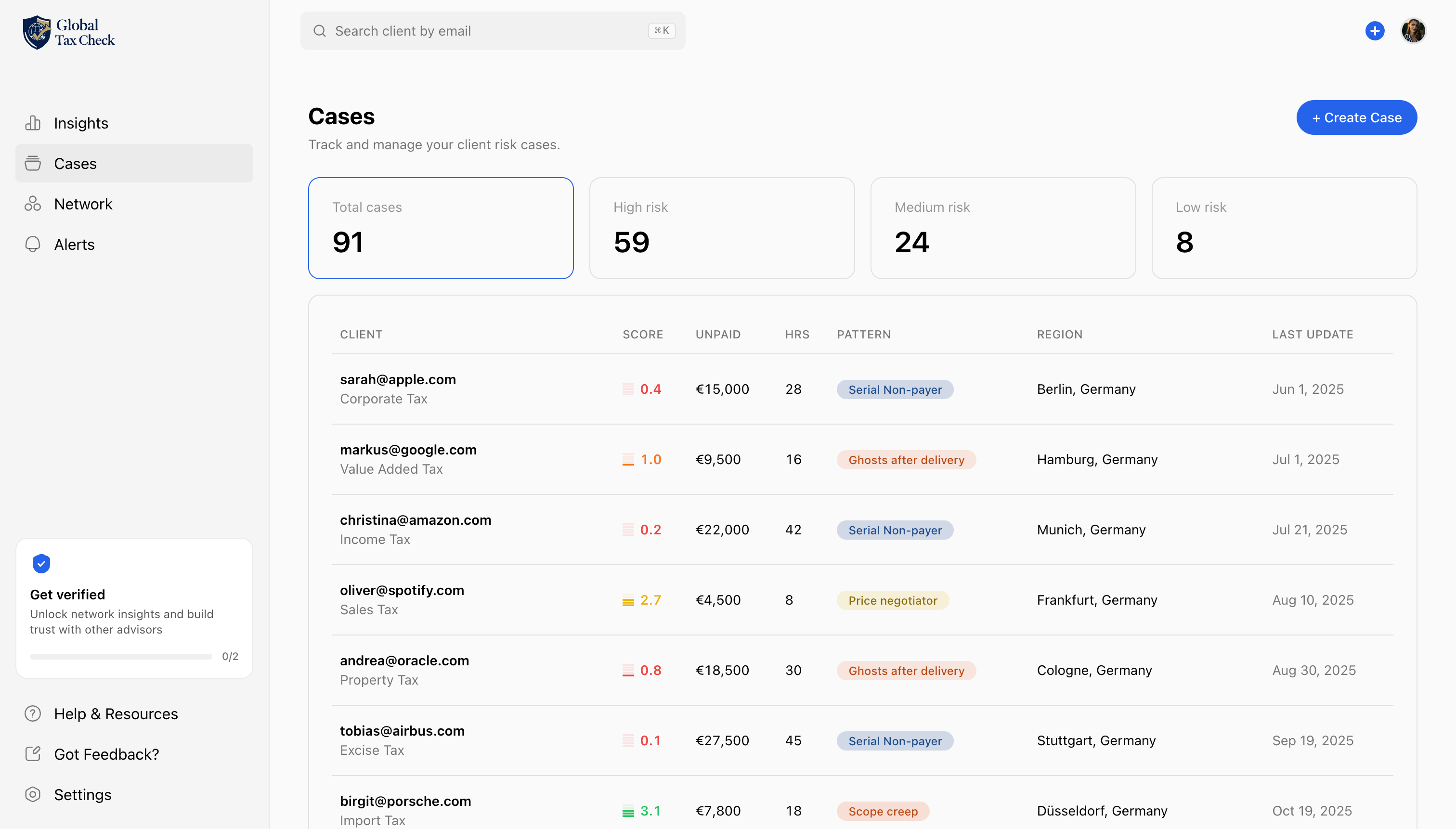The image size is (1456, 829).
Task: Click the Help question mark icon
Action: pos(33,713)
